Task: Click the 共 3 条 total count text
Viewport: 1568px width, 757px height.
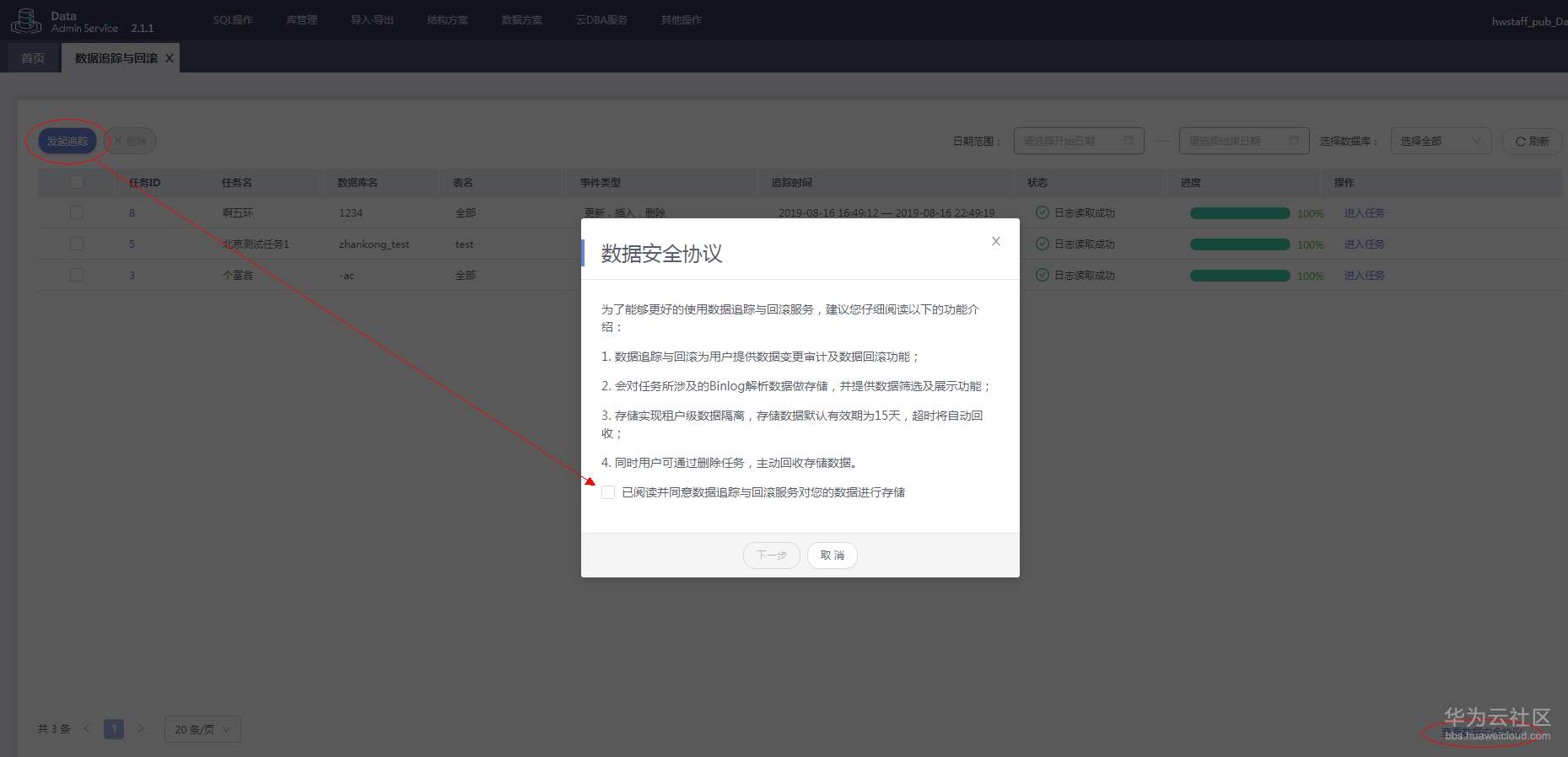Action: coord(54,729)
